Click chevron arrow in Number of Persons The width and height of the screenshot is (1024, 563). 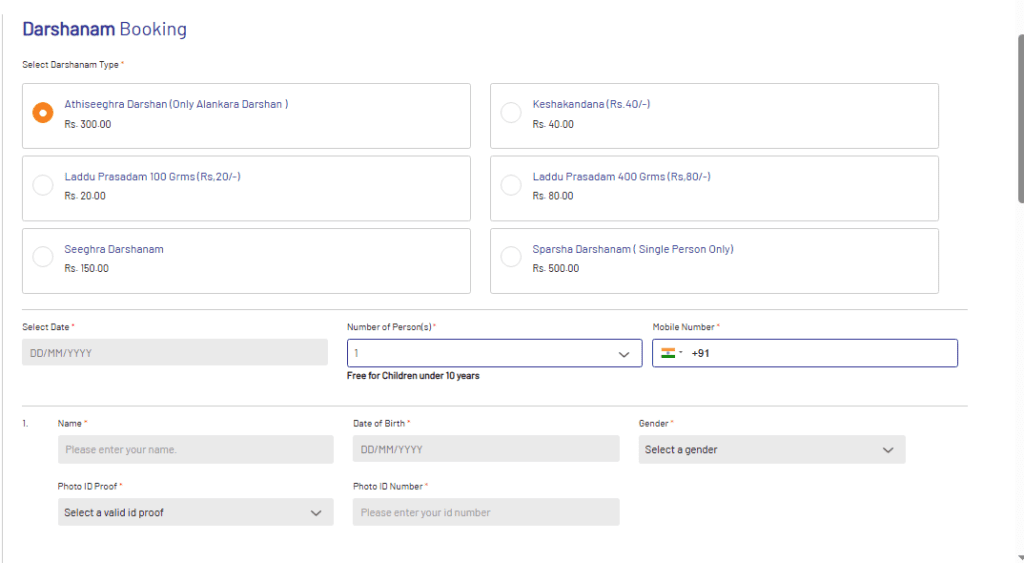pos(624,354)
